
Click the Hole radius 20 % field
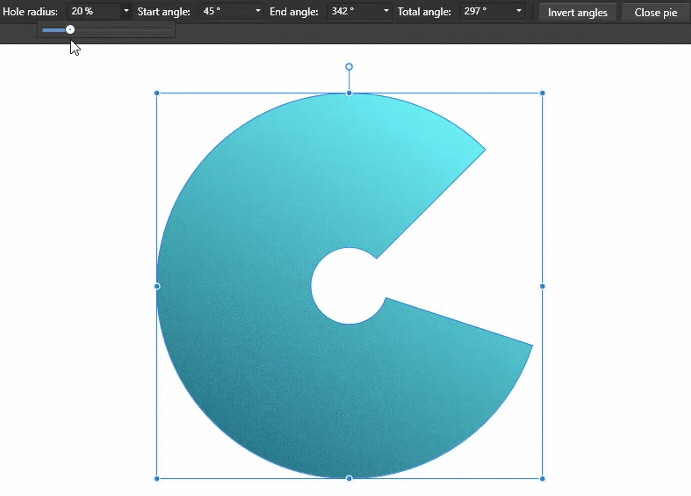click(x=94, y=11)
